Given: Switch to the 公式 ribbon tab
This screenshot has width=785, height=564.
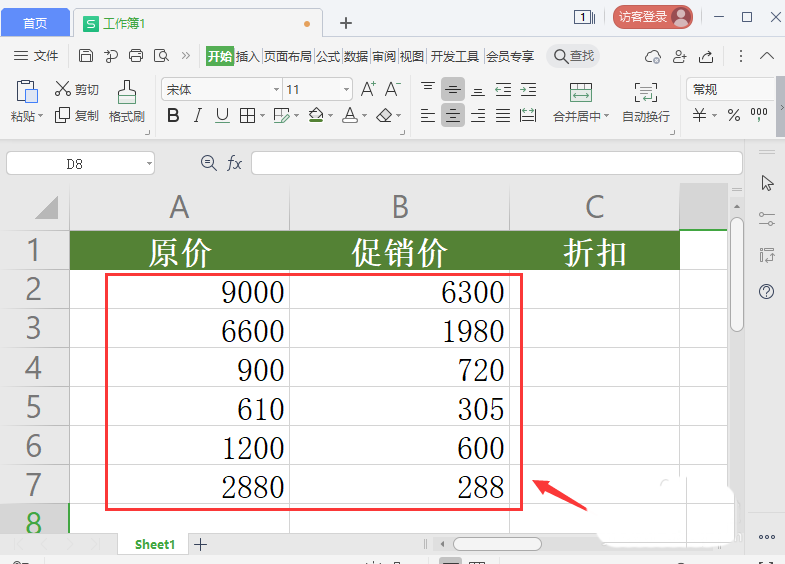Looking at the screenshot, I should (328, 56).
